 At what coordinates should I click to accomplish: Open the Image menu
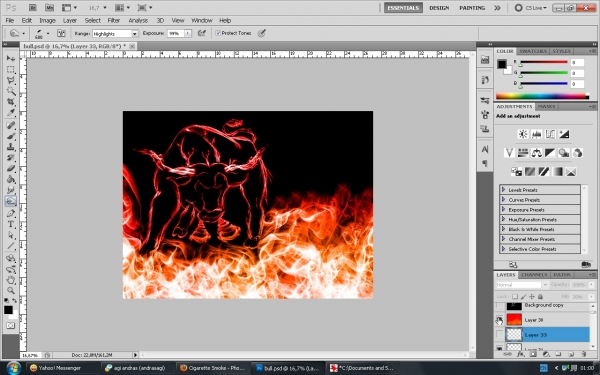click(x=47, y=21)
